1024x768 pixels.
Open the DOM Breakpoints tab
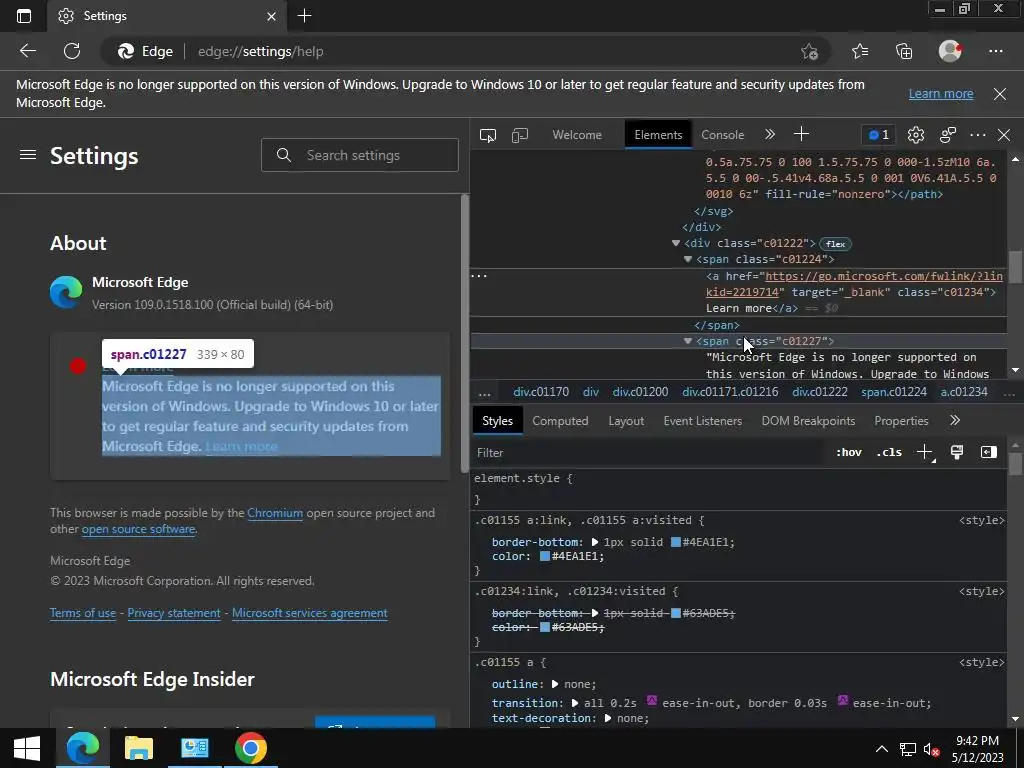click(808, 421)
